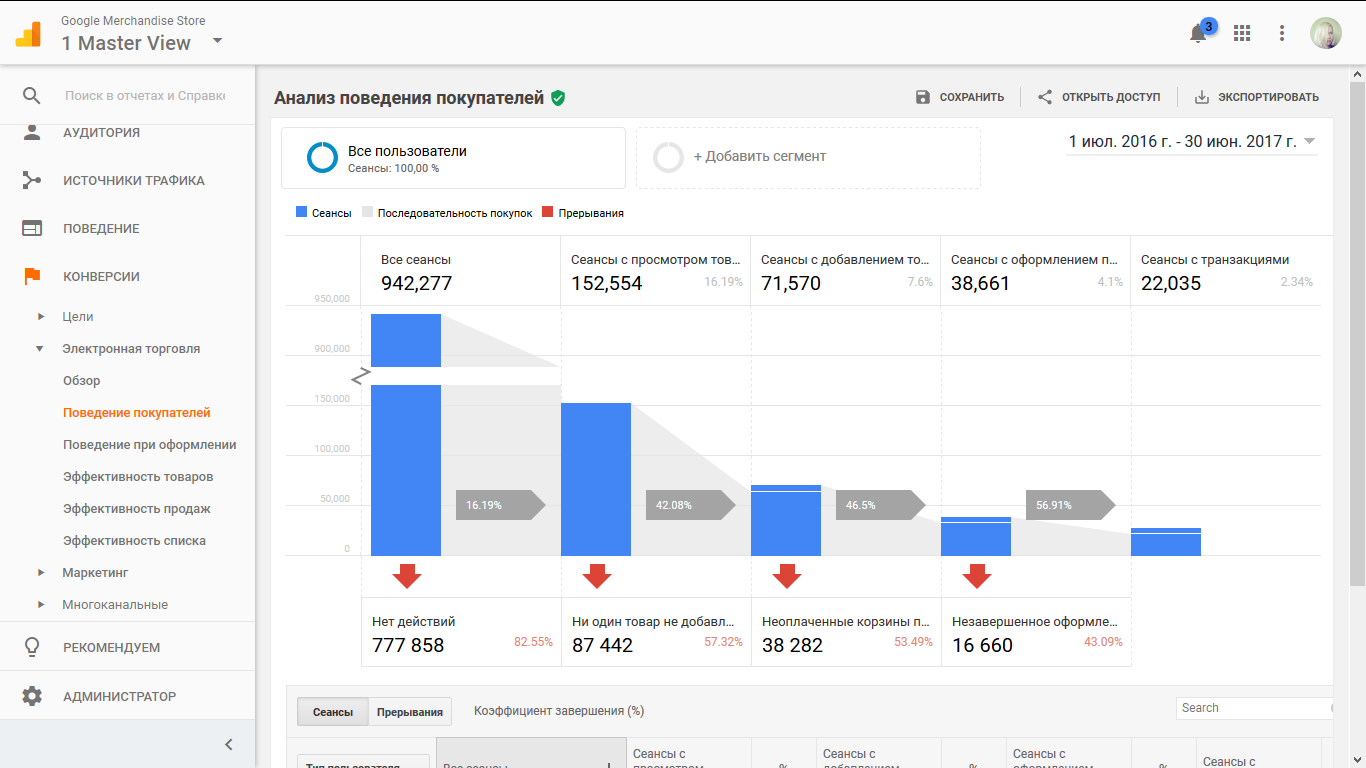The height and width of the screenshot is (768, 1366).
Task: Open sharing via the Открыть доступ icon
Action: click(x=1043, y=96)
